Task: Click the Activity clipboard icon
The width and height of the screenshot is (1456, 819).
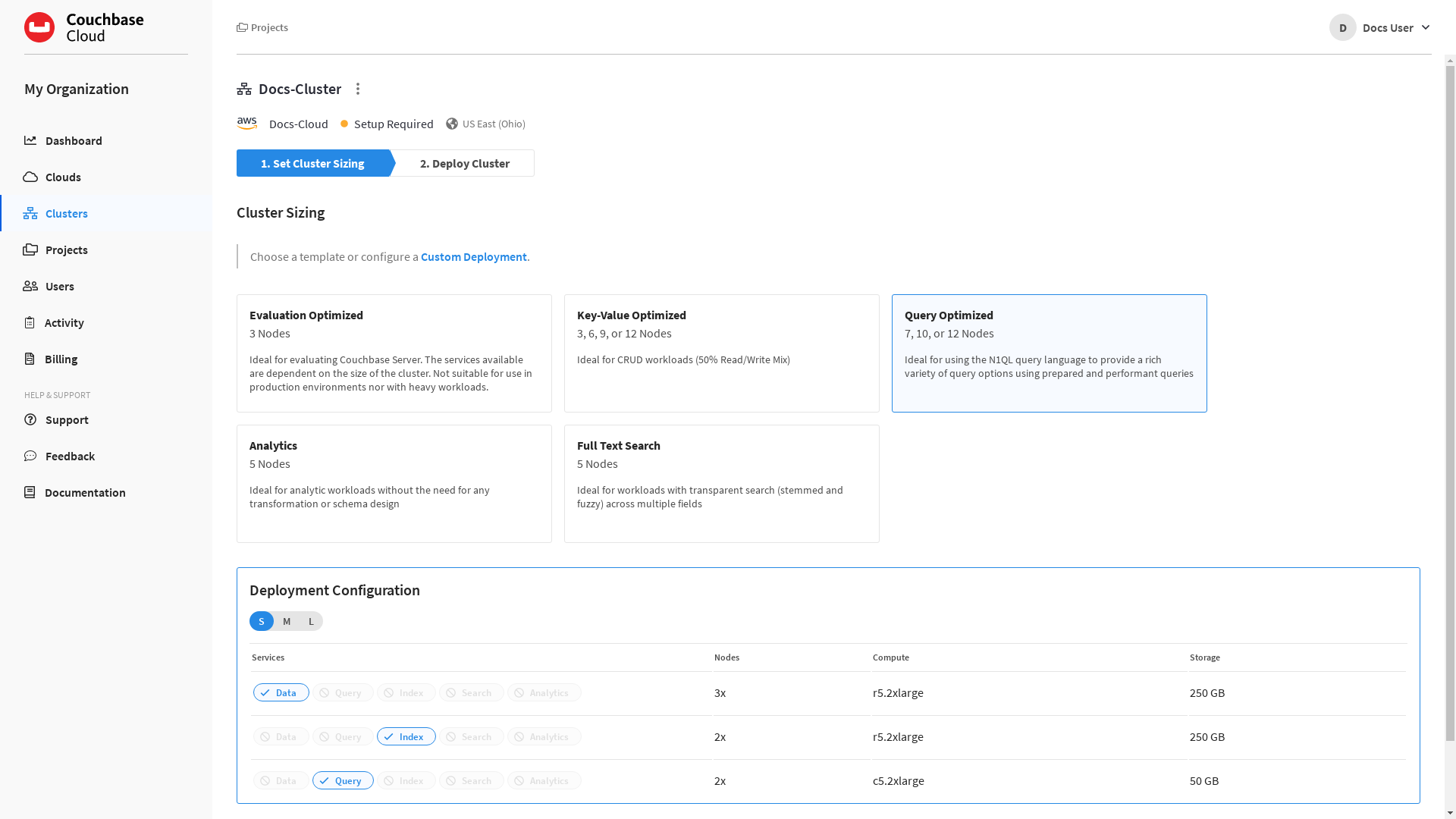Action: click(30, 322)
